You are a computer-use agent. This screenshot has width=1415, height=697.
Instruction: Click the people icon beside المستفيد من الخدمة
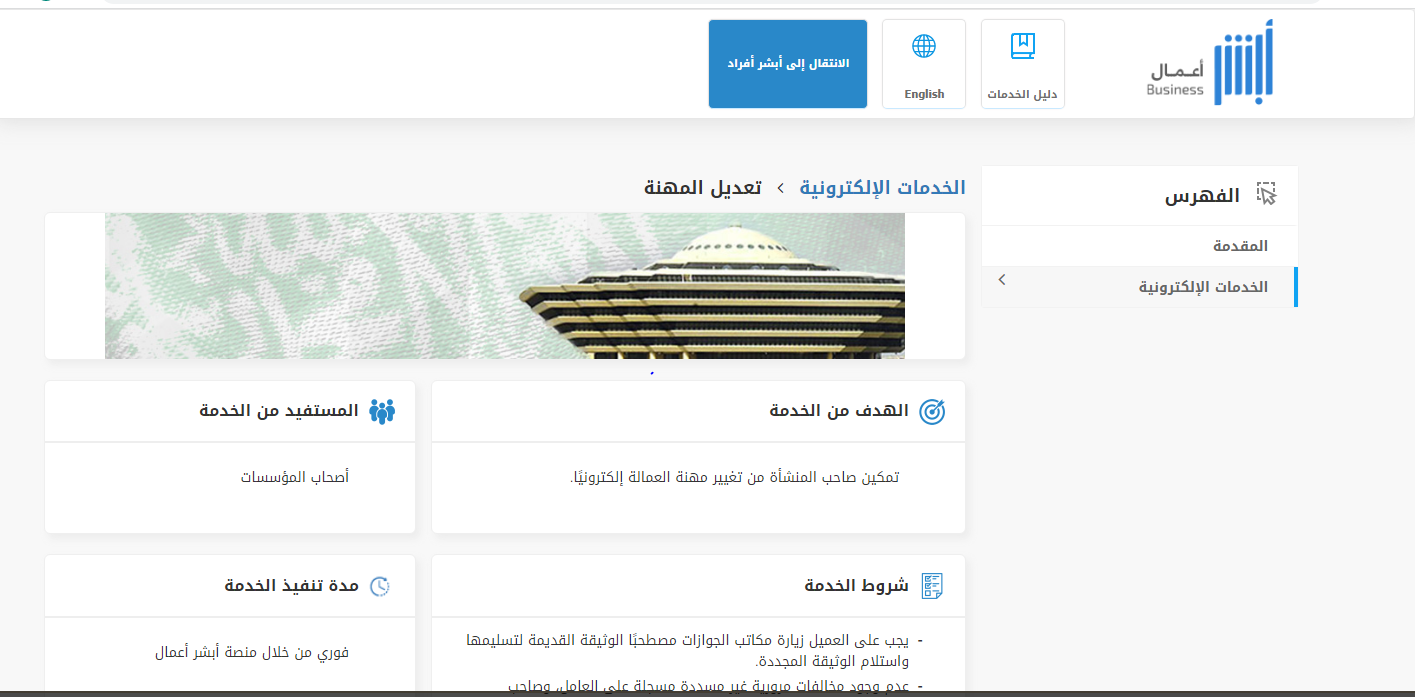(x=382, y=412)
